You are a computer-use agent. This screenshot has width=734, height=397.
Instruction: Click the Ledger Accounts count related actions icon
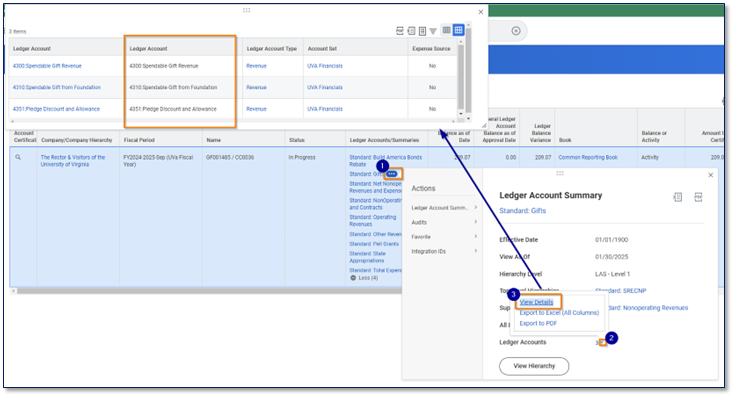603,343
